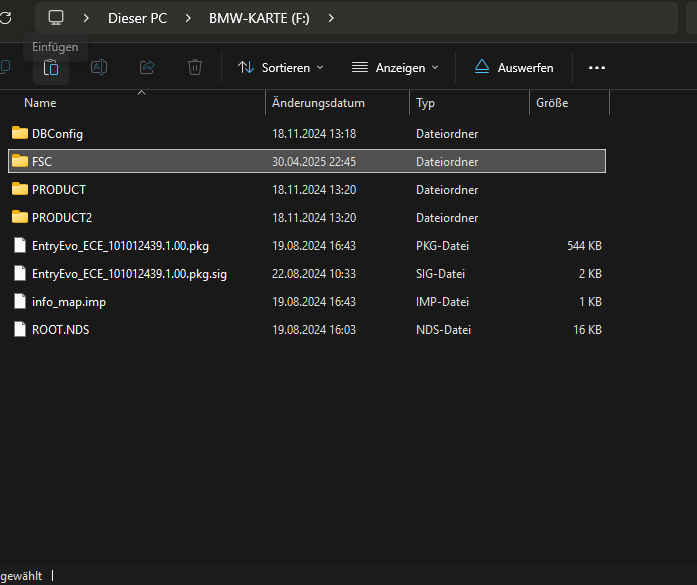Click the Rename toolbar icon
The width and height of the screenshot is (697, 585).
[99, 68]
